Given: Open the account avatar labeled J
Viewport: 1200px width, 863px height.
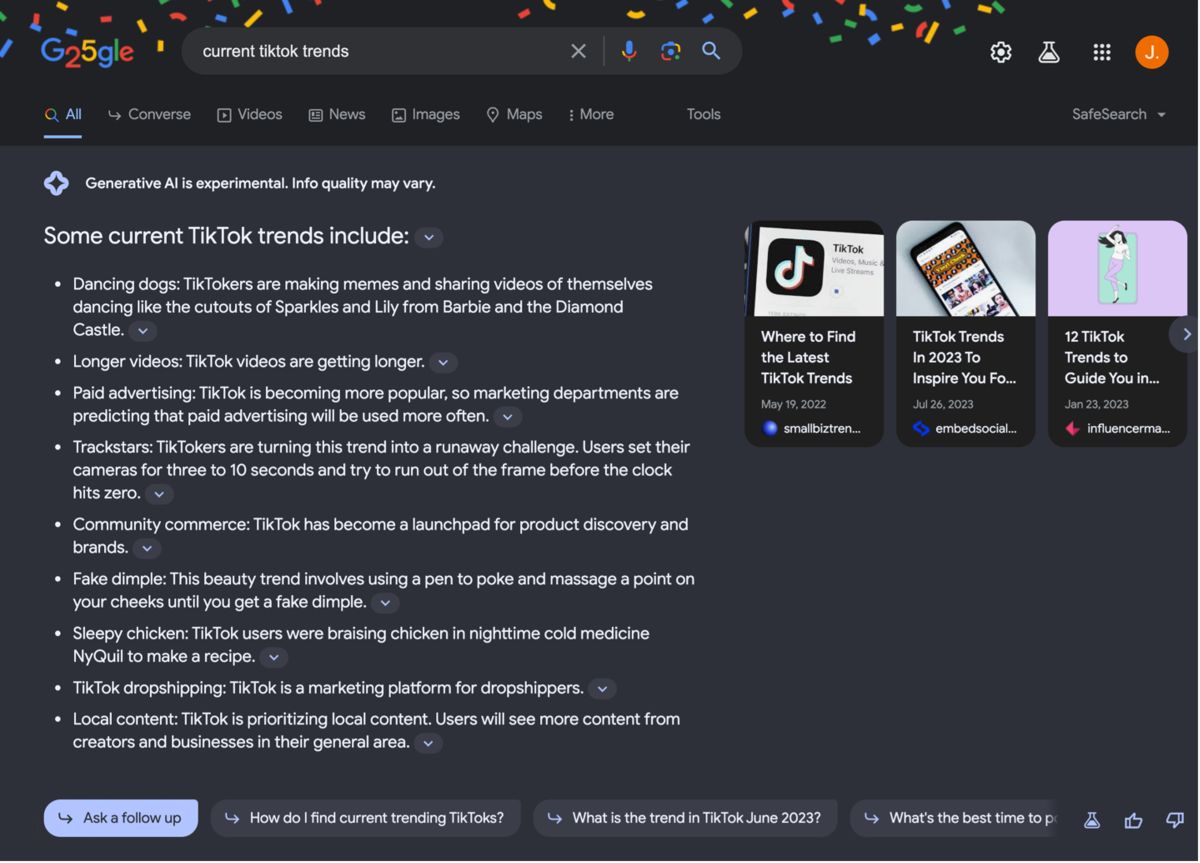Looking at the screenshot, I should pyautogui.click(x=1152, y=52).
